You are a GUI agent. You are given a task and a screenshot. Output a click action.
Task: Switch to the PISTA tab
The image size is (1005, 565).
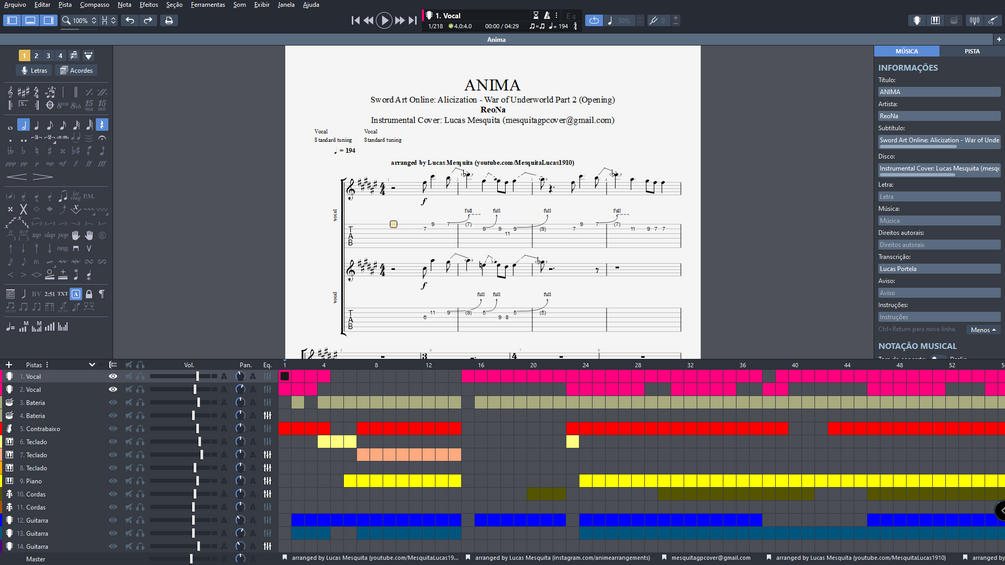coord(972,51)
